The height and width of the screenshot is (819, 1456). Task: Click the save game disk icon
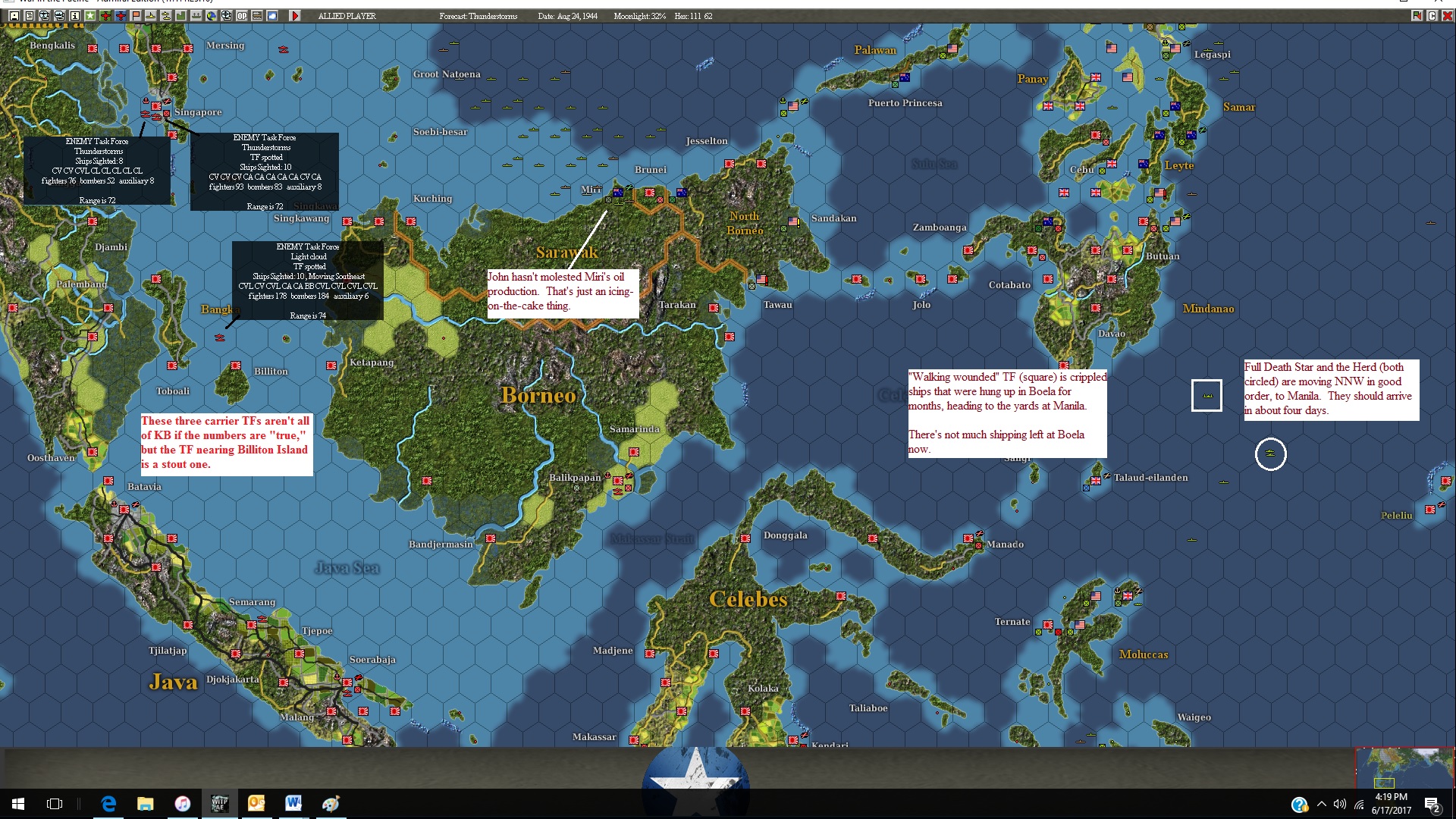coord(14,16)
